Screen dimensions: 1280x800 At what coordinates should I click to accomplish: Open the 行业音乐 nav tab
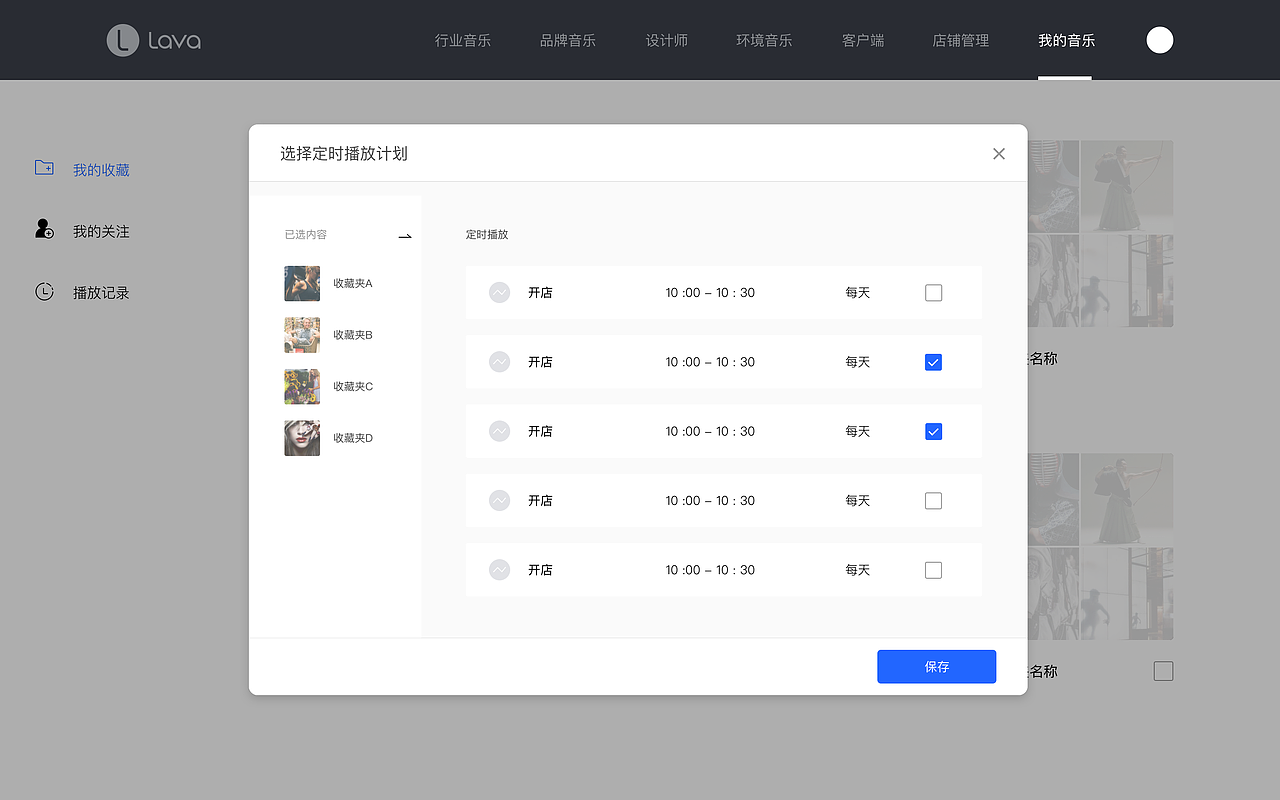tap(463, 40)
